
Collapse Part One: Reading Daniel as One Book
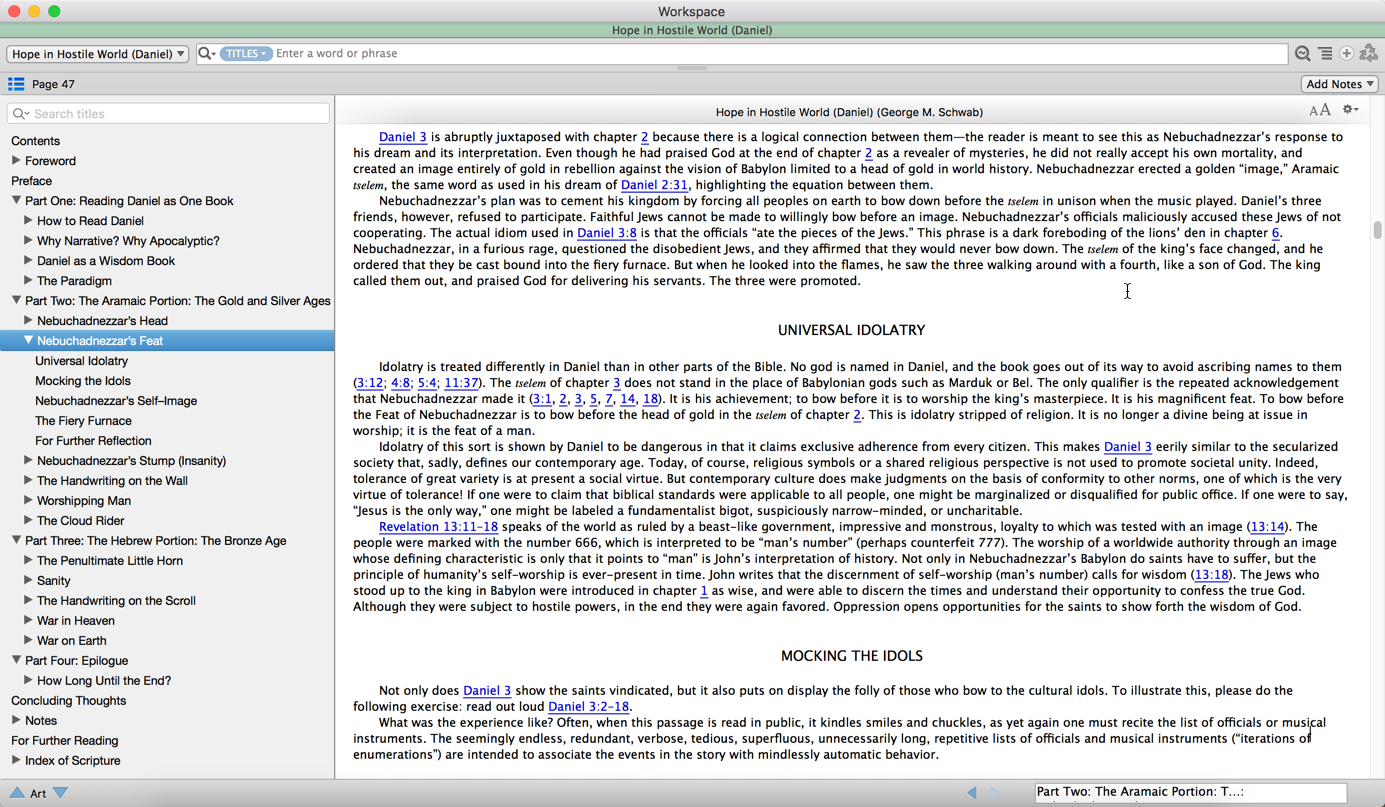16,201
